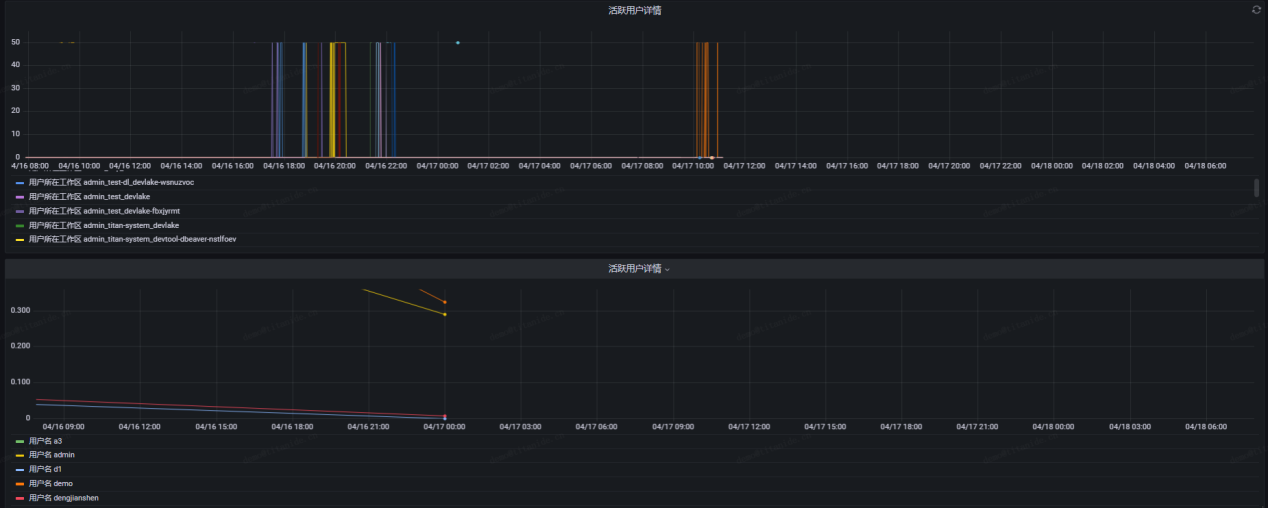The width and height of the screenshot is (1268, 508).
Task: Toggle legend series admin_test_devlake-fbxjyrmt
Action: point(104,211)
